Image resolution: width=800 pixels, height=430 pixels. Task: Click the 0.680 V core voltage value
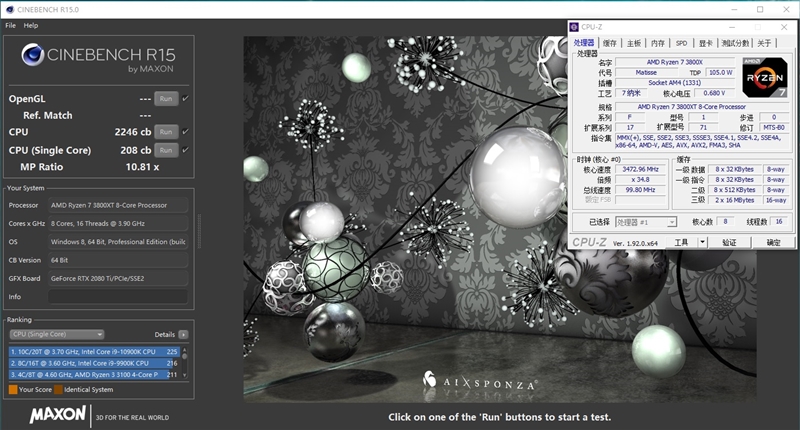coord(714,93)
